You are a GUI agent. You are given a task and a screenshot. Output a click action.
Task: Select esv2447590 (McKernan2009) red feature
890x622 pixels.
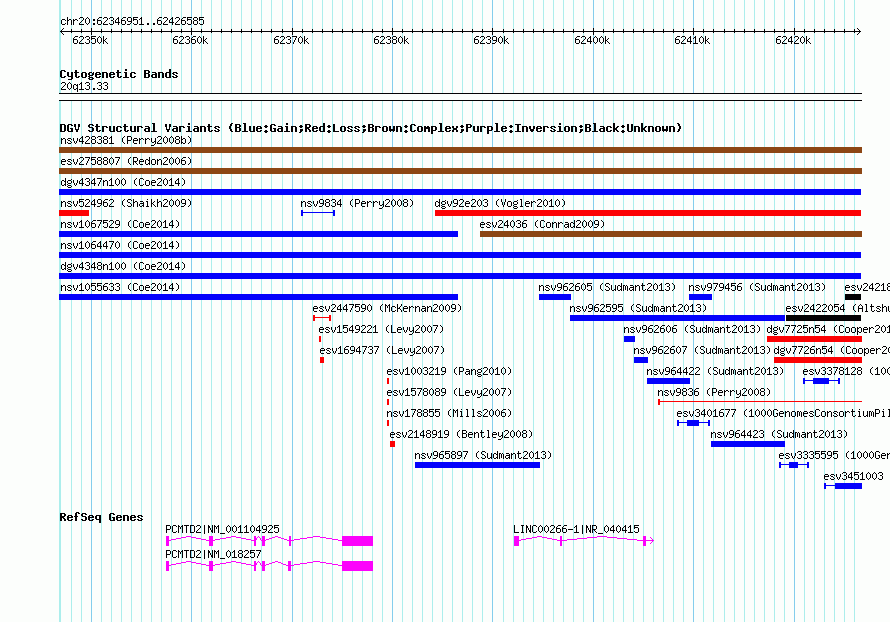coord(322,318)
